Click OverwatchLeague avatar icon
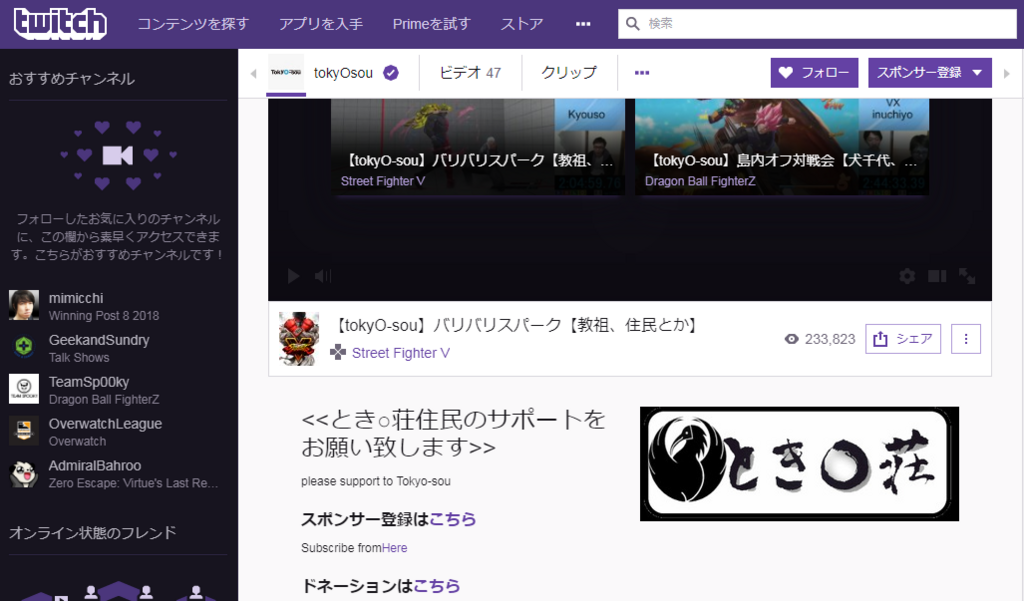 coord(24,430)
